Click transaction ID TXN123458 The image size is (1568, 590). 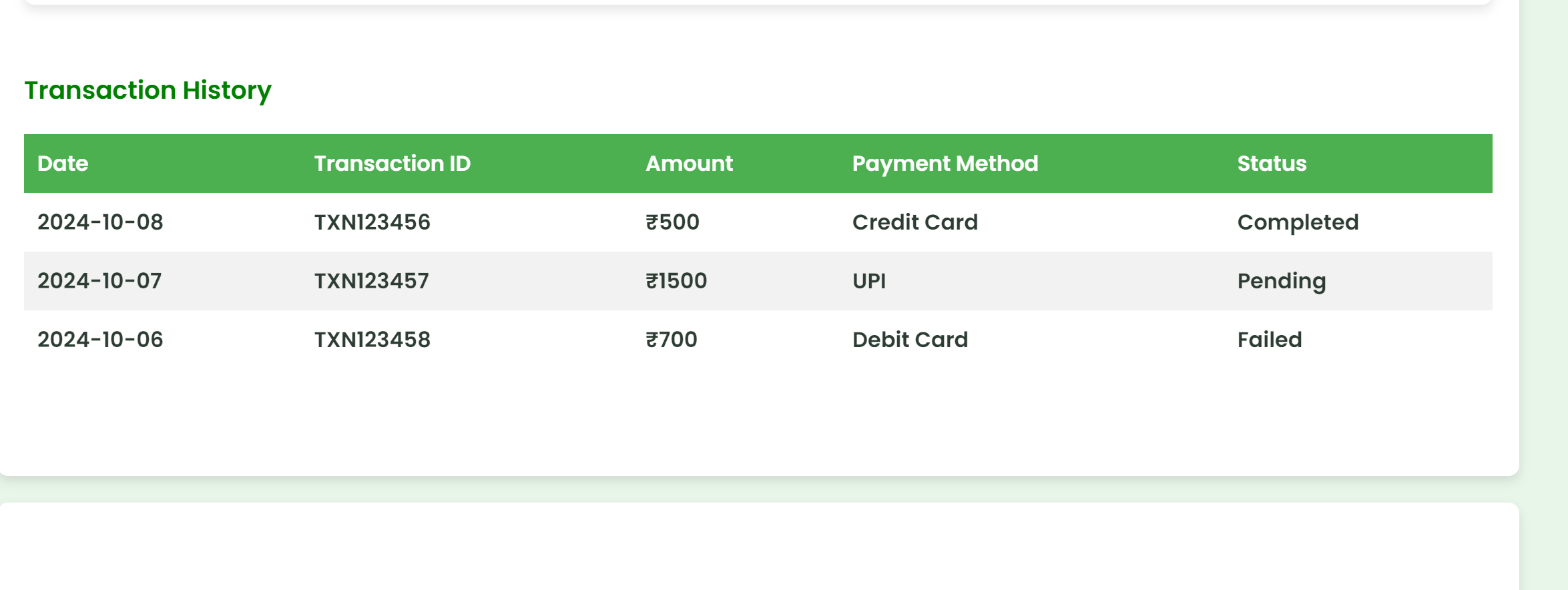(372, 340)
